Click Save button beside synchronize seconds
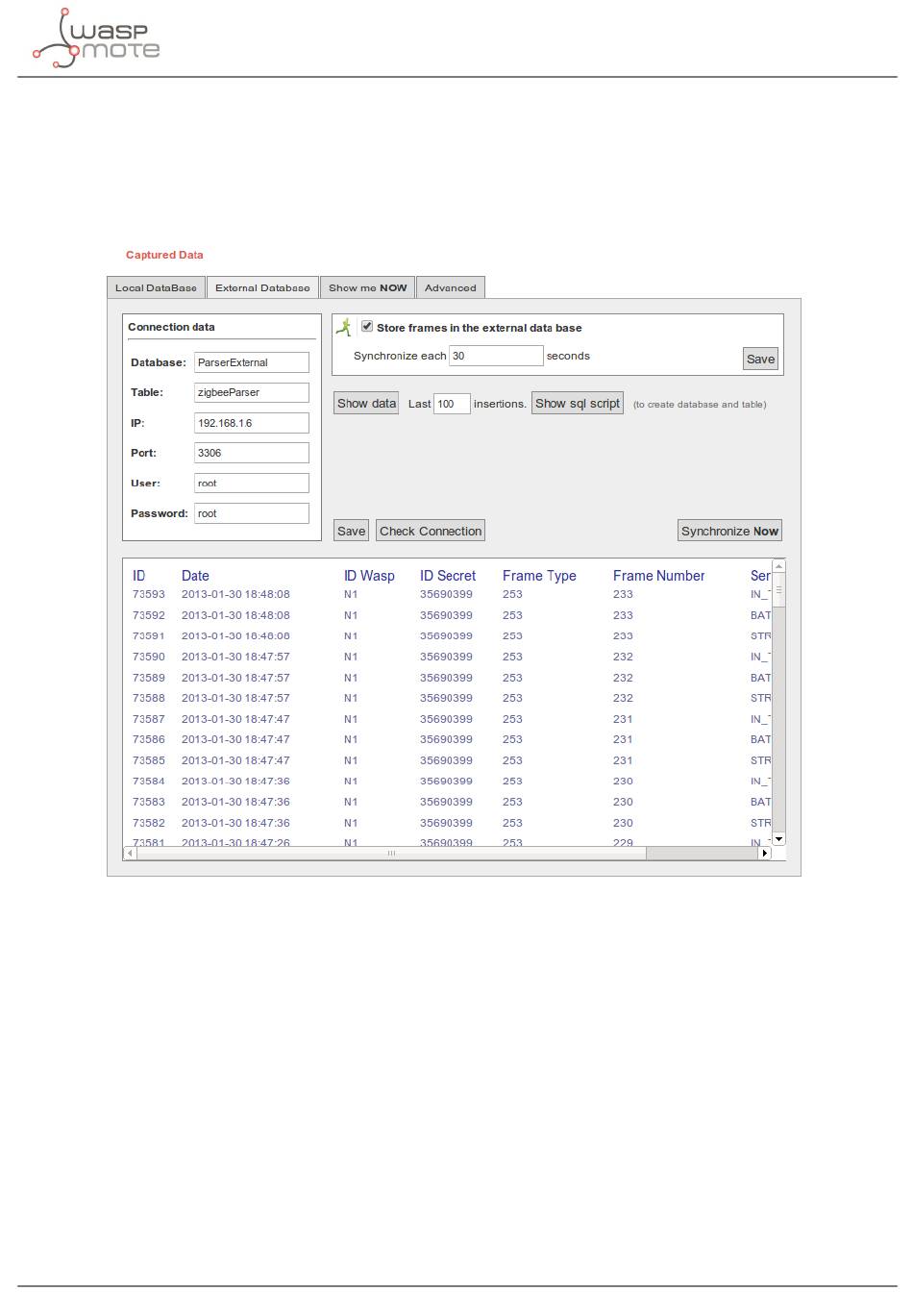 (760, 359)
